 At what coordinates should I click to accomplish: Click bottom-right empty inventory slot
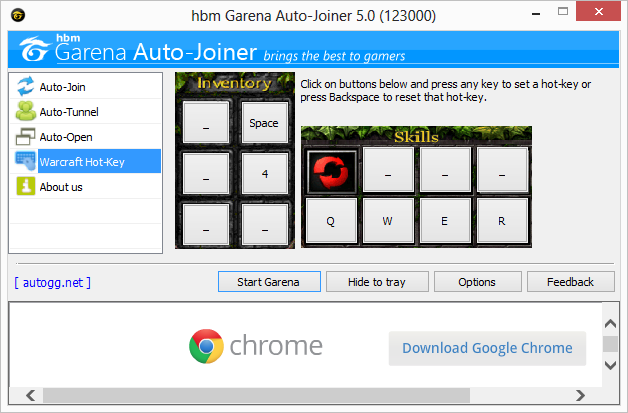[265, 224]
